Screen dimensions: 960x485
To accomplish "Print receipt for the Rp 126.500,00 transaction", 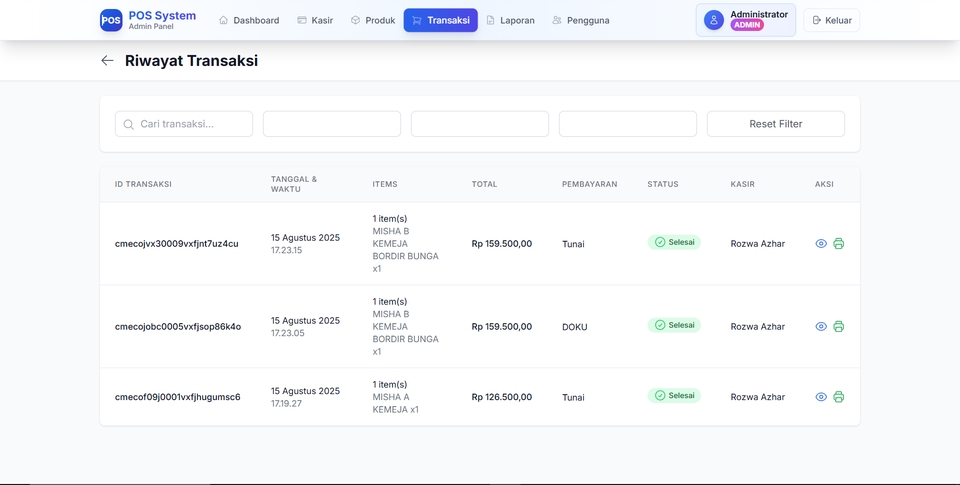I will click(838, 397).
